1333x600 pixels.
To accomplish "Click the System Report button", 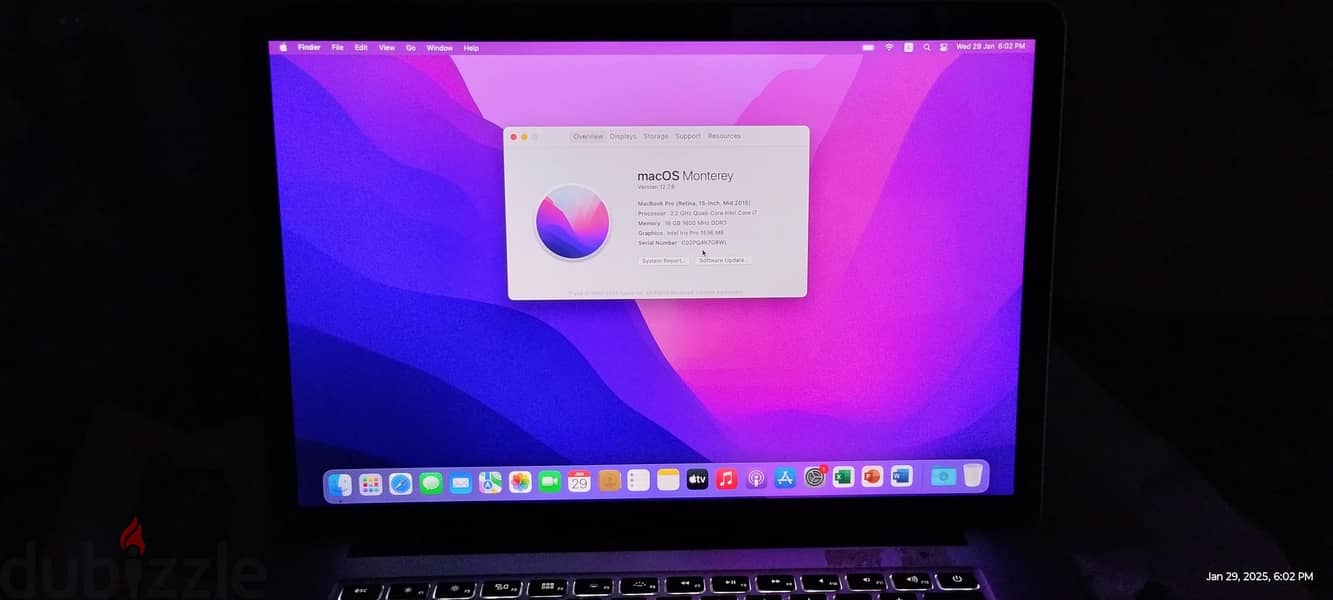I will 664,260.
